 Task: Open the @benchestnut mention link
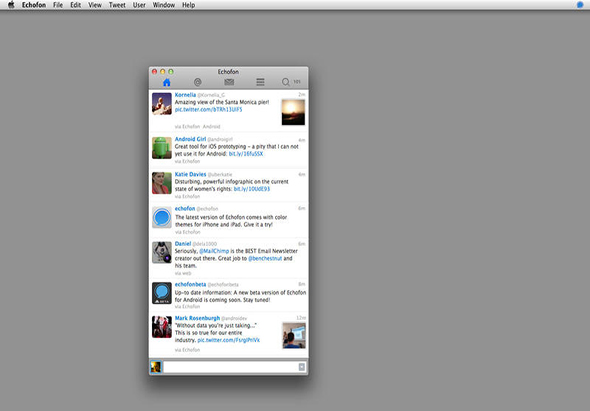[x=265, y=258]
